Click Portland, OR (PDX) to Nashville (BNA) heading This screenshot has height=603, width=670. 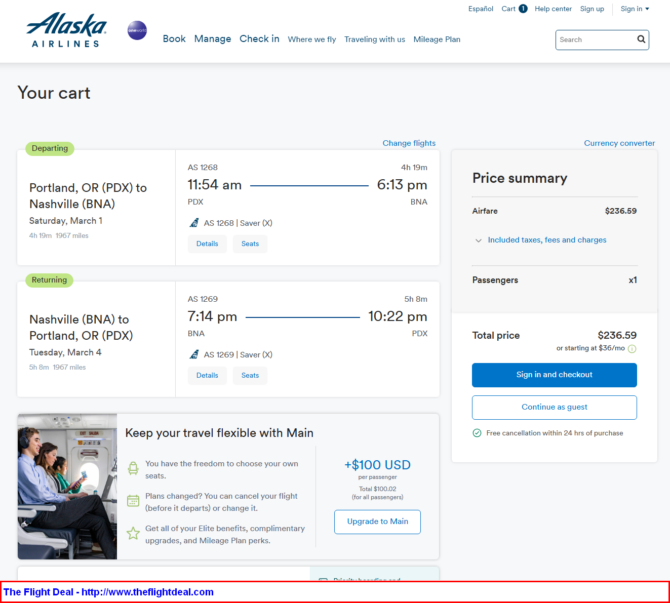click(88, 196)
